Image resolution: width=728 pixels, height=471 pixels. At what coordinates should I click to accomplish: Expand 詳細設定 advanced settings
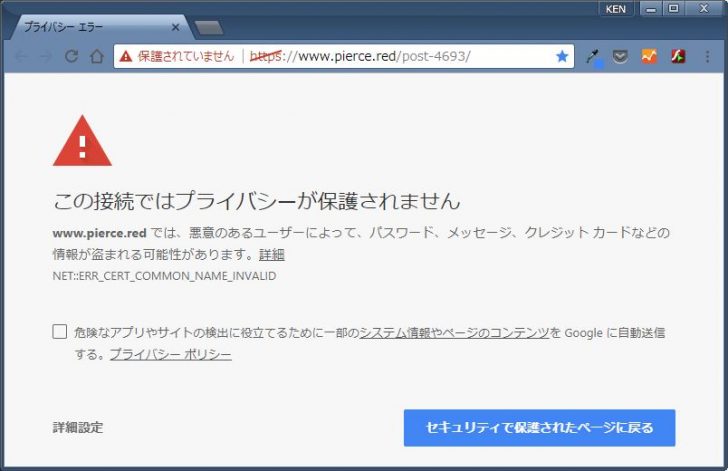(x=78, y=428)
